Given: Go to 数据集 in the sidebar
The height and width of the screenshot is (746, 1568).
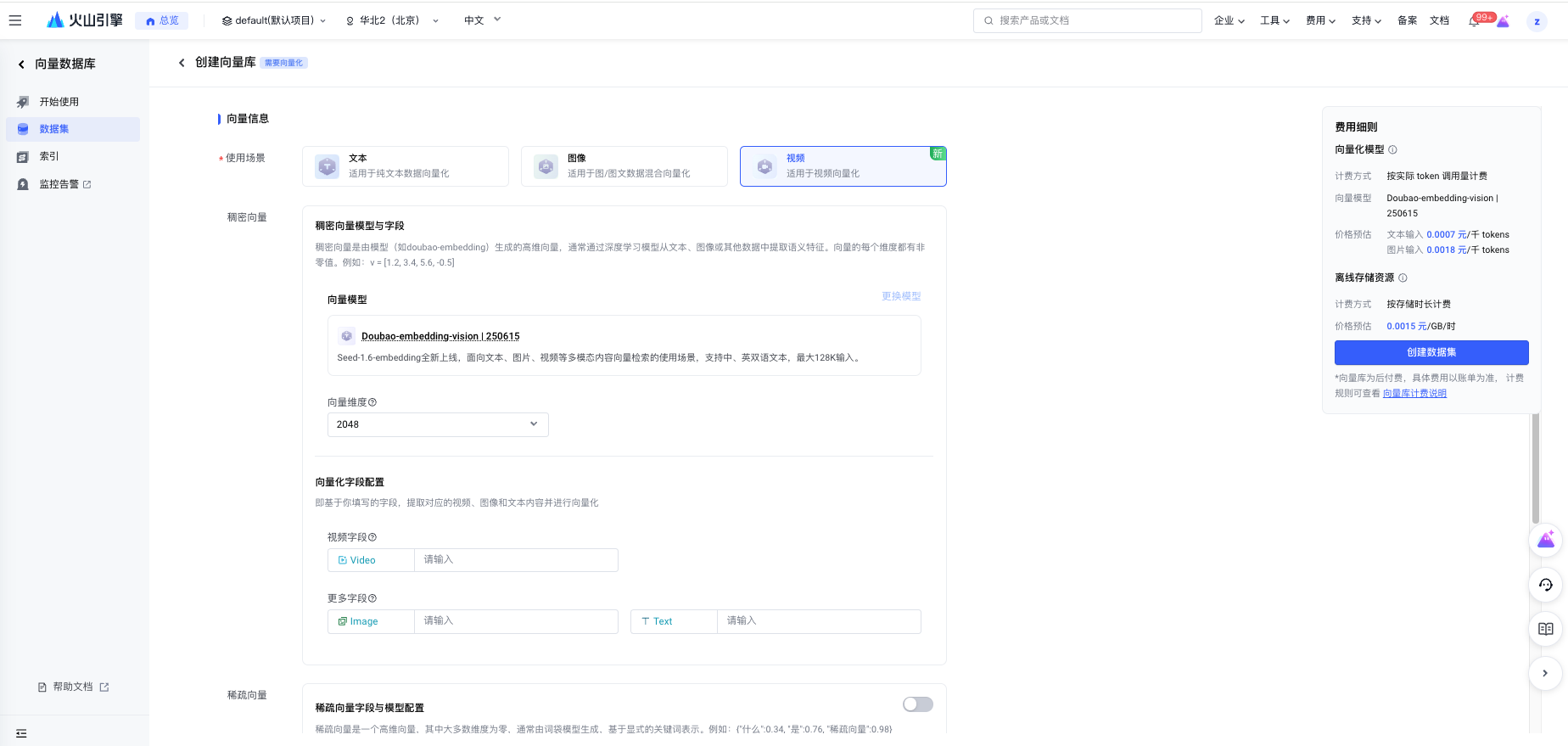Looking at the screenshot, I should tap(73, 129).
